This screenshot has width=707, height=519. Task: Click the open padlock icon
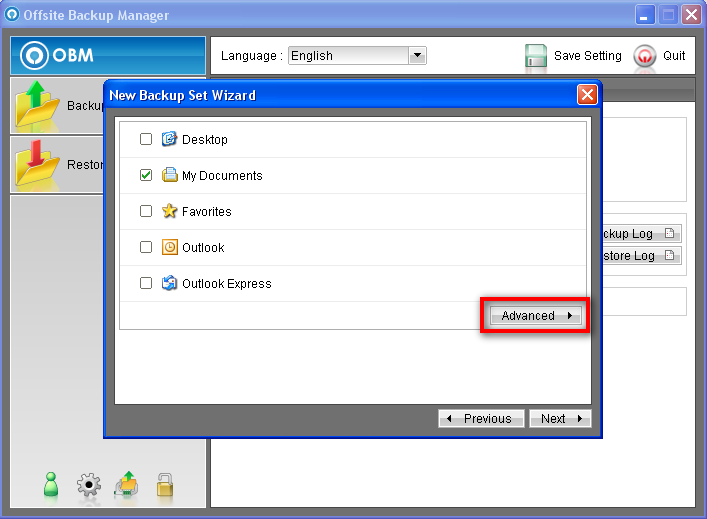(165, 485)
